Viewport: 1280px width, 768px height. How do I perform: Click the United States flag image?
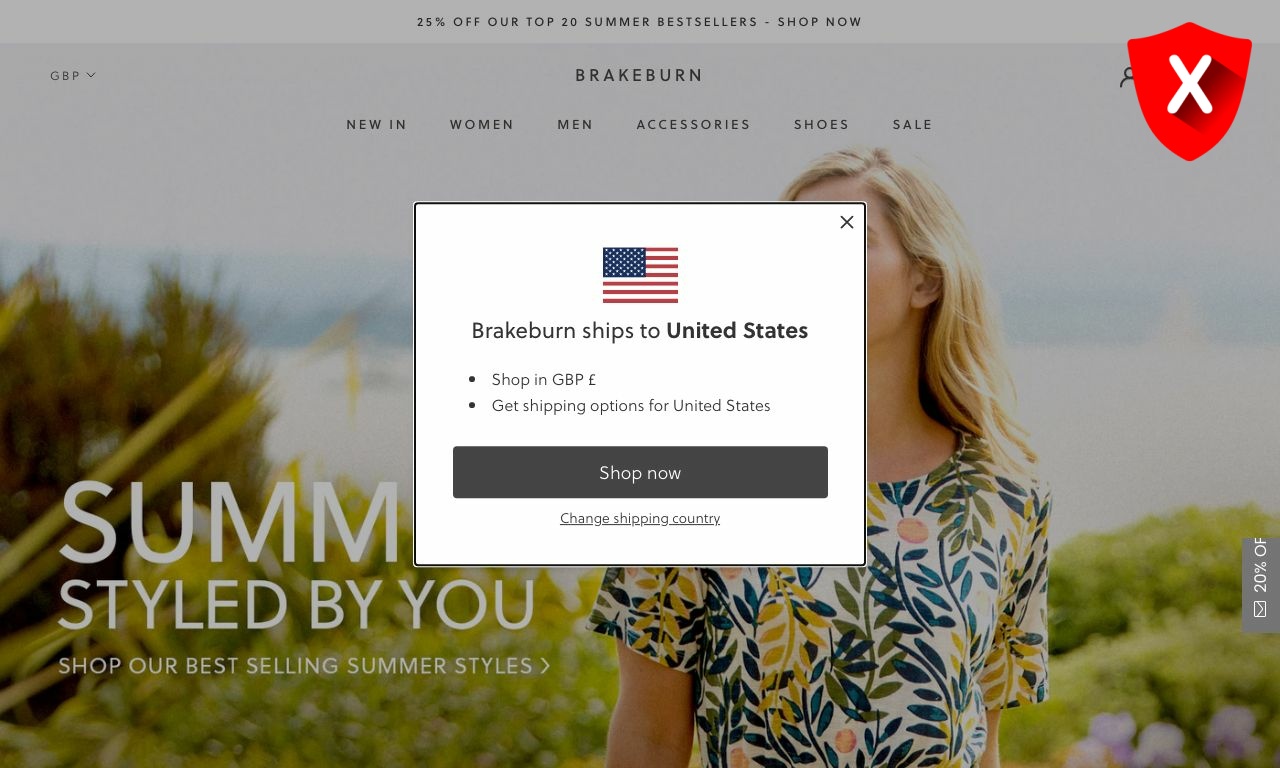640,275
